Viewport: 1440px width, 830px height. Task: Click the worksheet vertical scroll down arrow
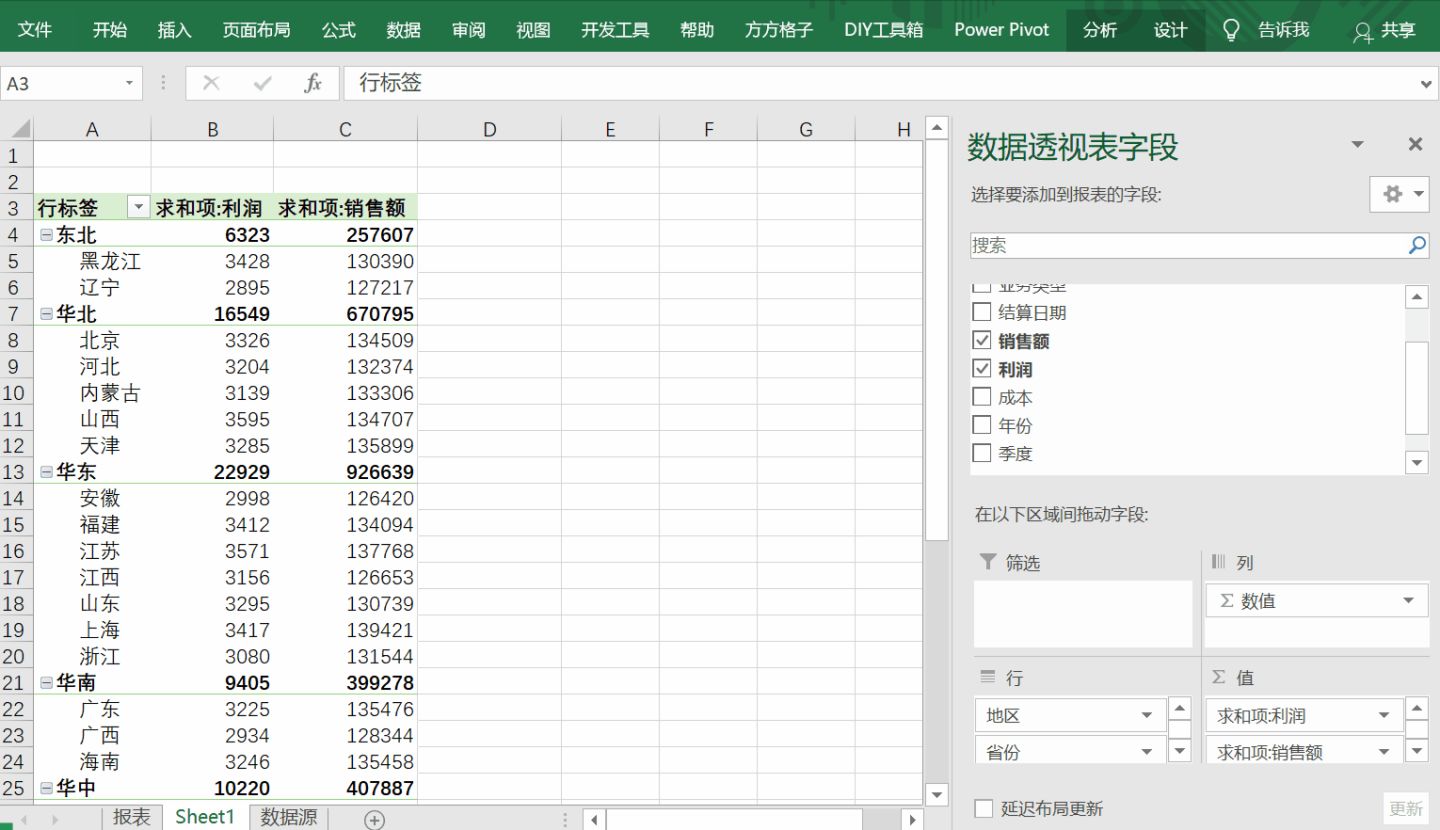click(x=936, y=795)
